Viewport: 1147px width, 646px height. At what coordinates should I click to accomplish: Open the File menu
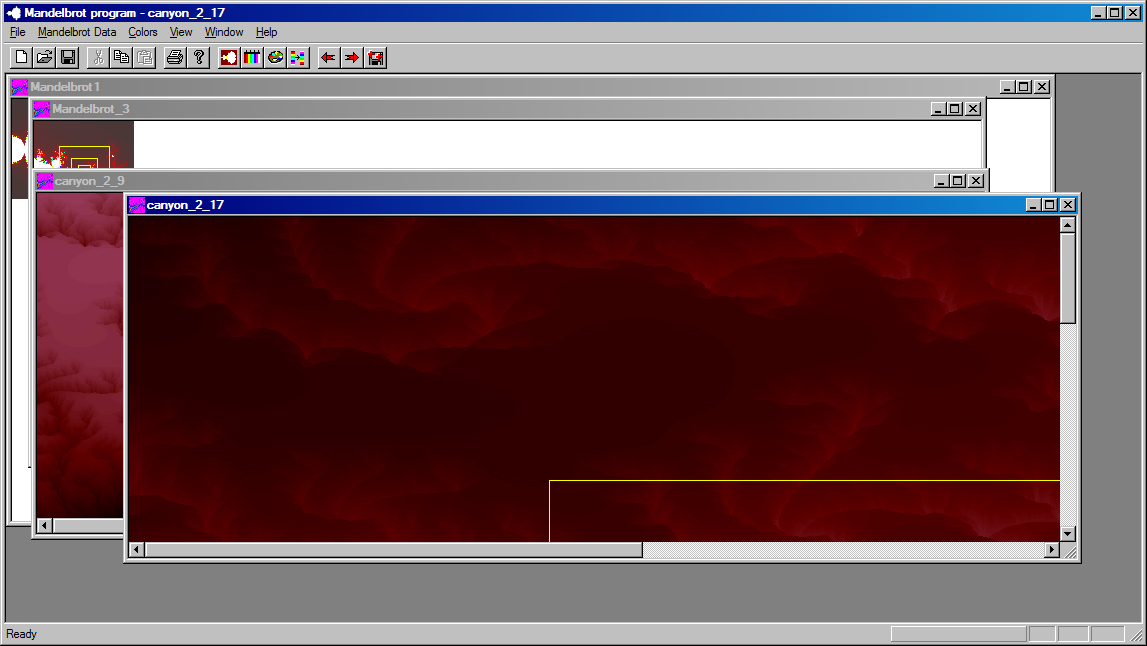pos(17,32)
